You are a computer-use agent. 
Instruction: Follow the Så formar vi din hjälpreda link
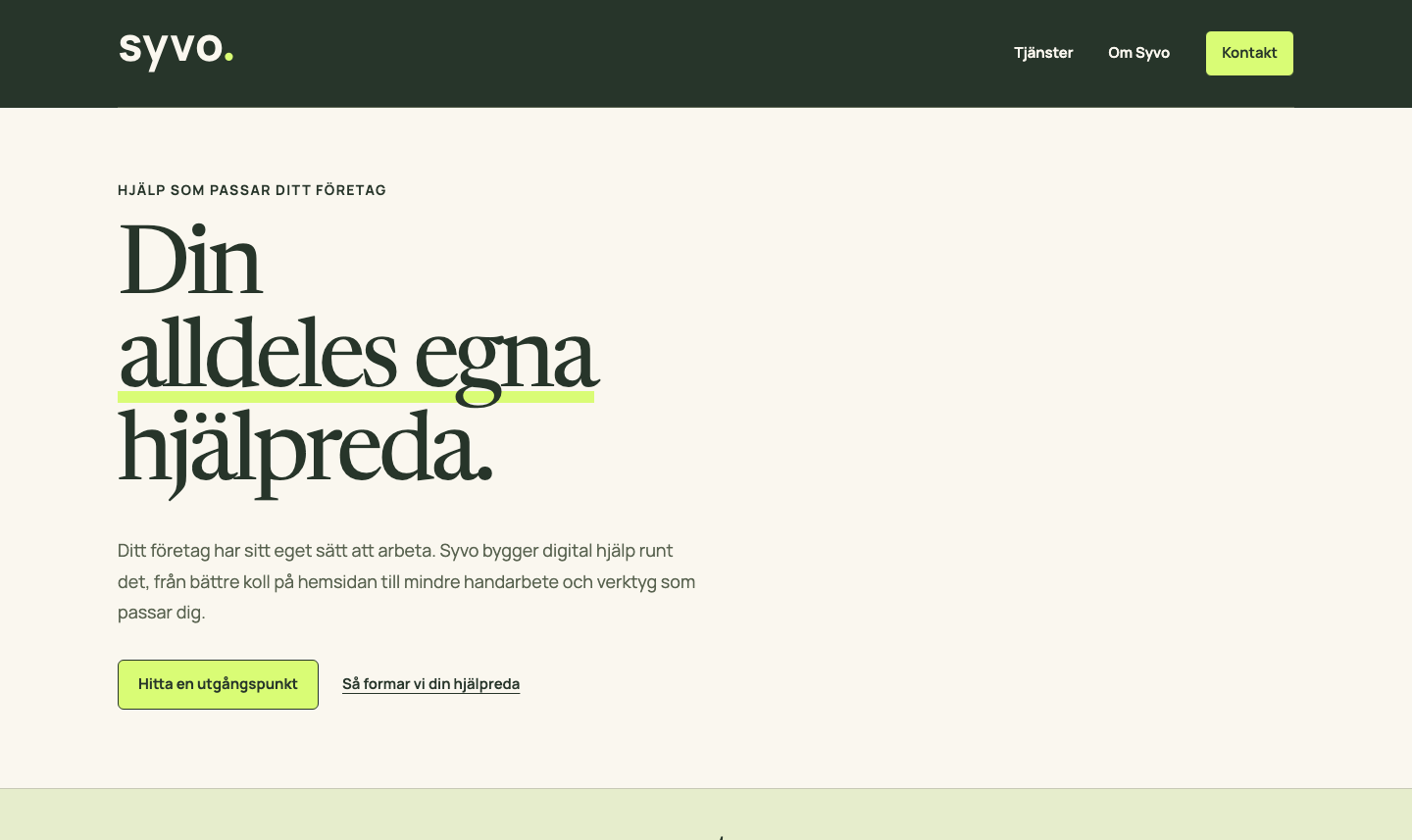(x=430, y=684)
